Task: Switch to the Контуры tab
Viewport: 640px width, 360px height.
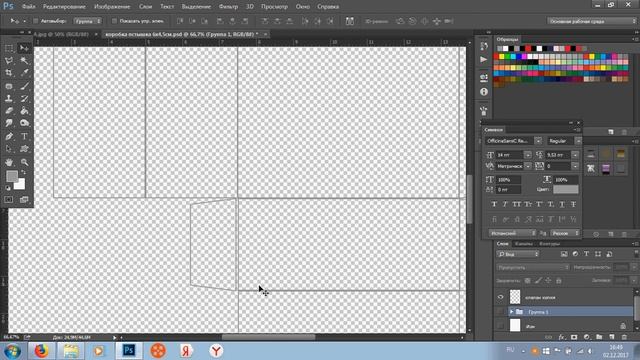Action: 549,244
